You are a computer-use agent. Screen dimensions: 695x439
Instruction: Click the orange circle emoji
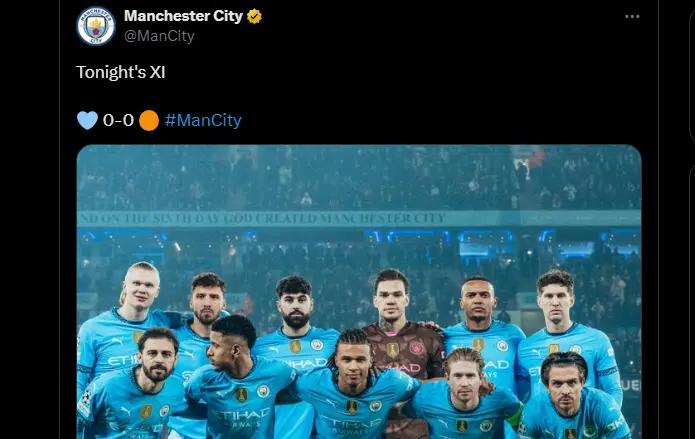[149, 121]
